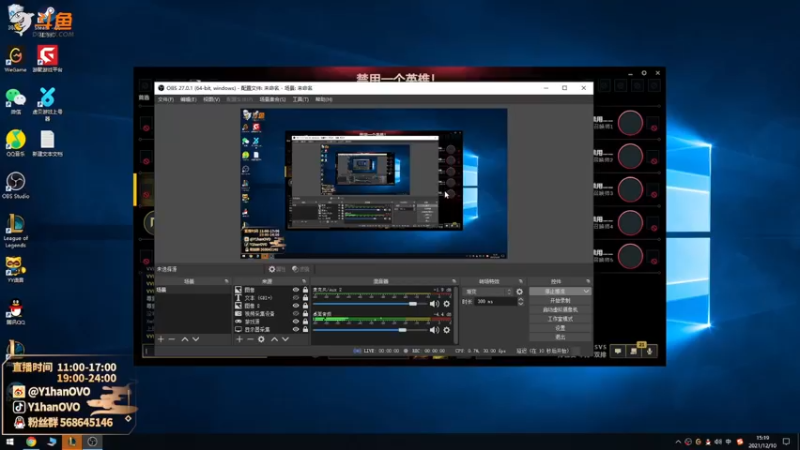
Task: Open the WeGame desktop icon
Action: (x=15, y=59)
